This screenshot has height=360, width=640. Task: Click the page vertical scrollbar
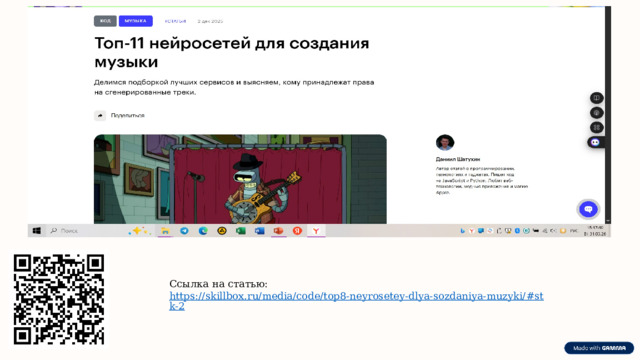point(608,114)
